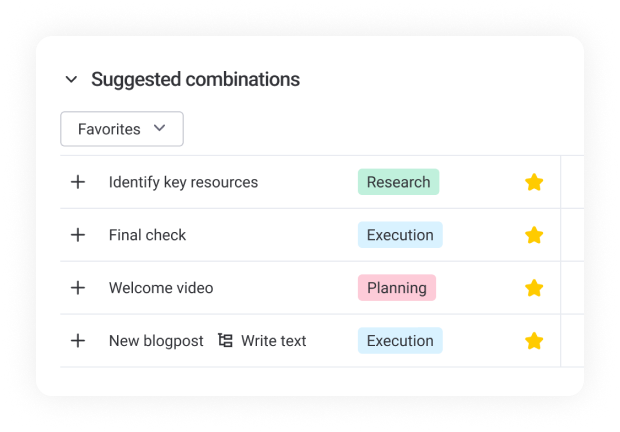Add the Final check task

pyautogui.click(x=78, y=235)
